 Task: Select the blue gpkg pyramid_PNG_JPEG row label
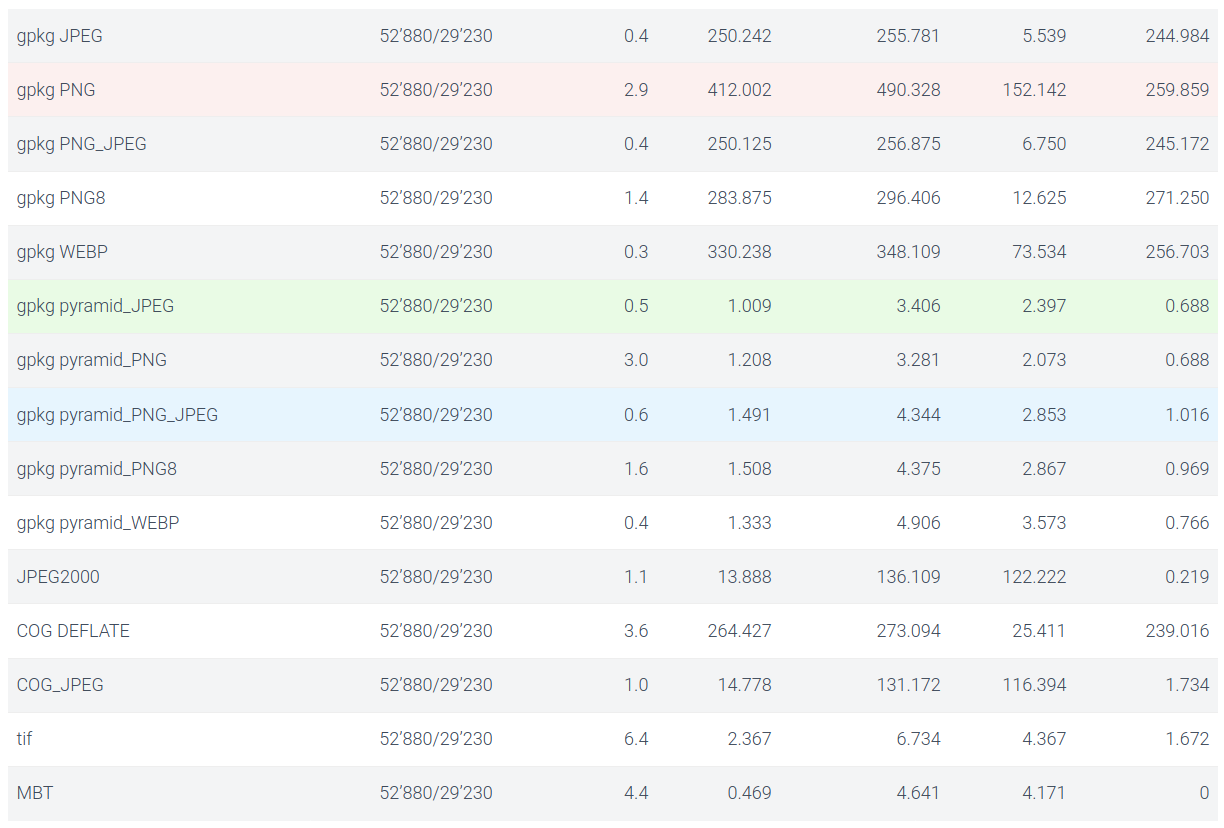[x=117, y=415]
